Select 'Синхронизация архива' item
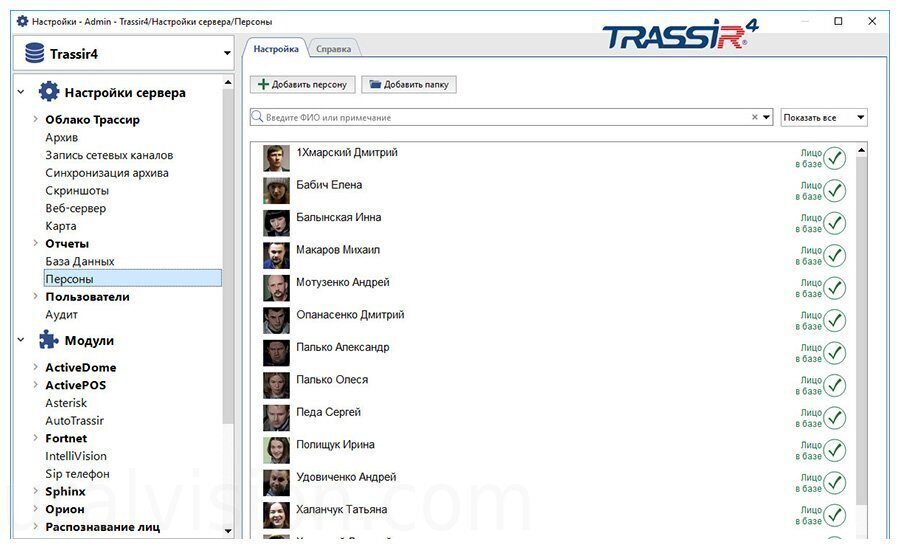The height and width of the screenshot is (550, 900). pyautogui.click(x=107, y=173)
